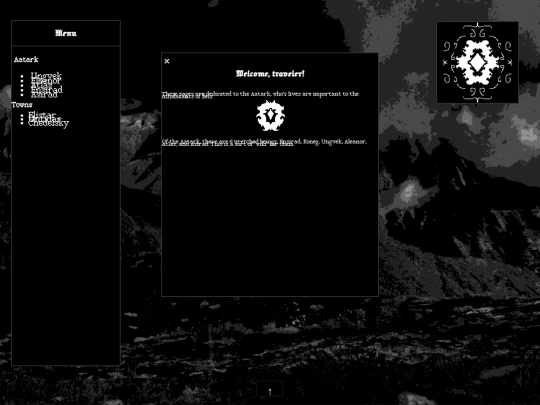Select the Aatark heading in the menu
The width and height of the screenshot is (540, 405).
26,60
